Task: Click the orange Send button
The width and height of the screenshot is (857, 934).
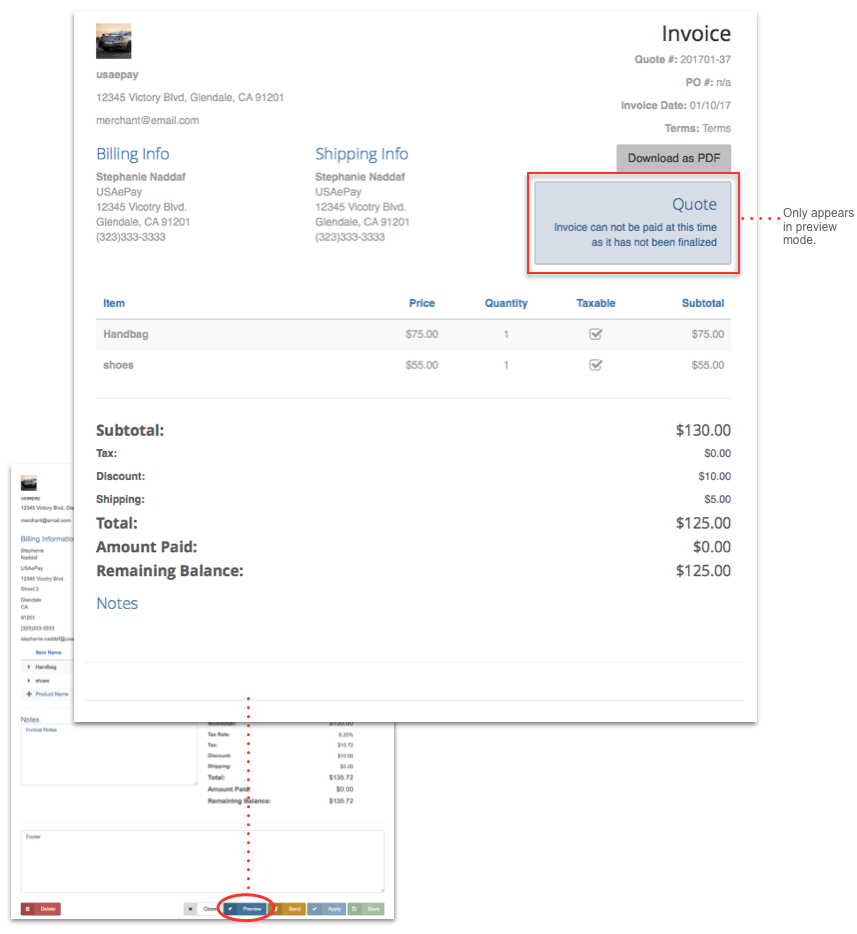Action: coord(289,909)
